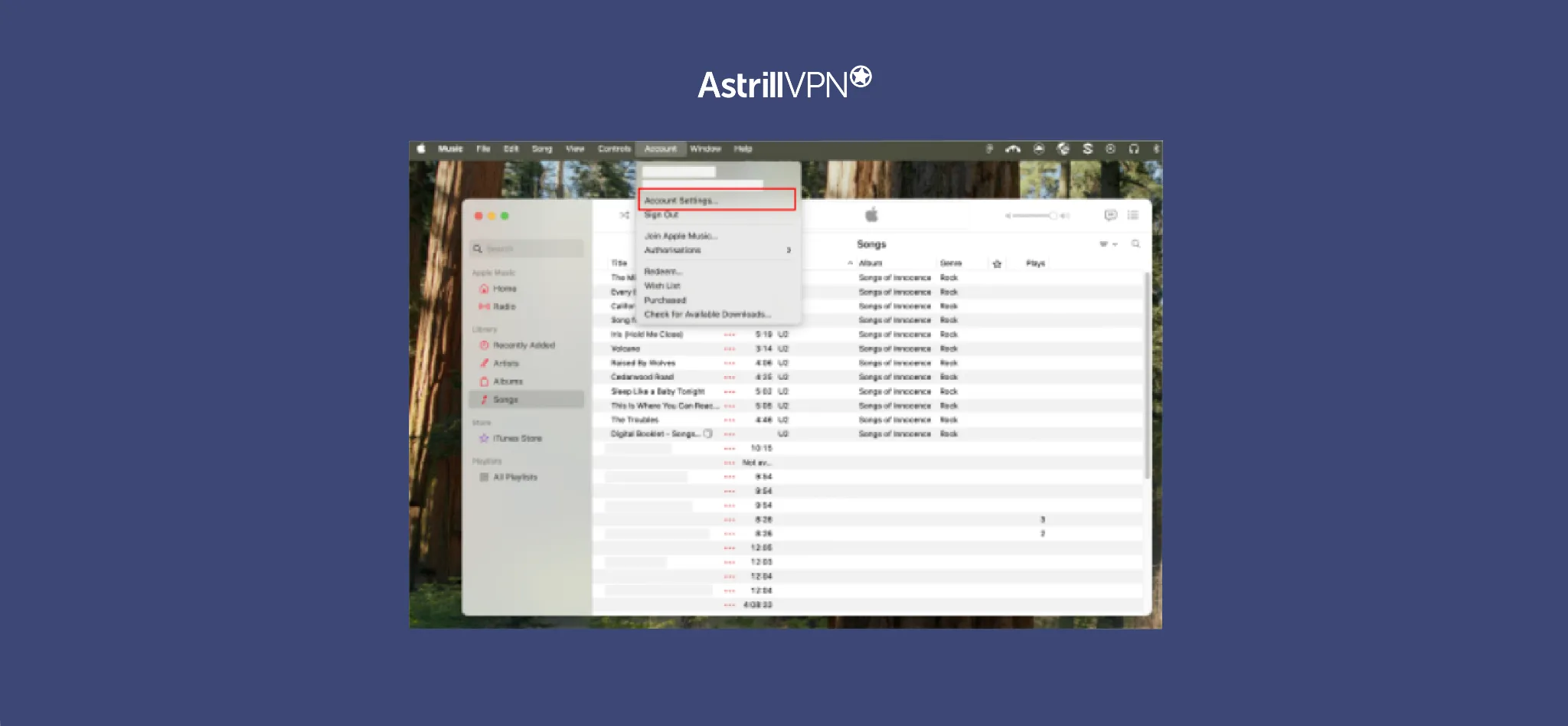The height and width of the screenshot is (726, 1568).
Task: Click the sidebar Search field
Action: pyautogui.click(x=527, y=249)
